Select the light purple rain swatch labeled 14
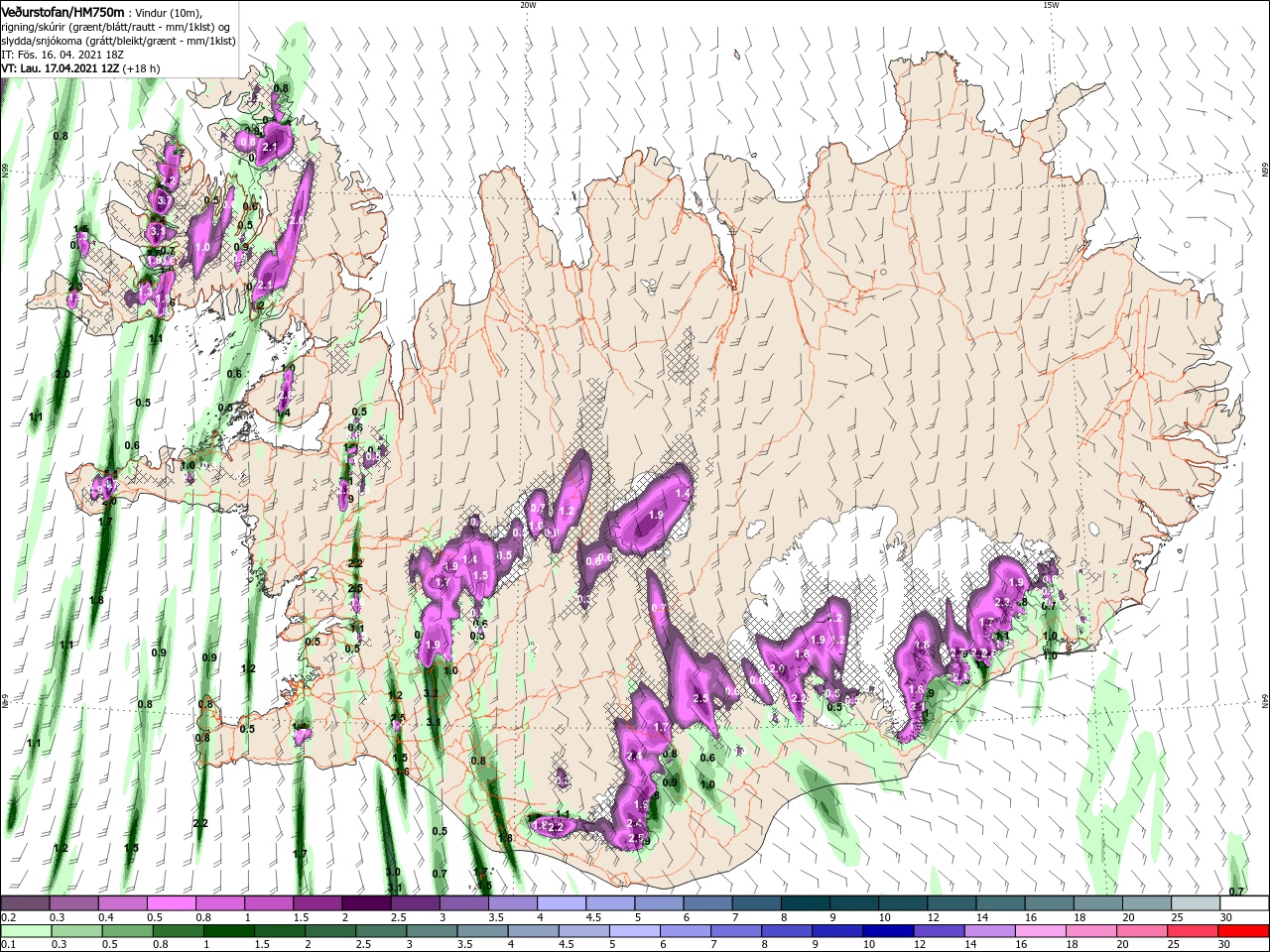 pos(989,931)
